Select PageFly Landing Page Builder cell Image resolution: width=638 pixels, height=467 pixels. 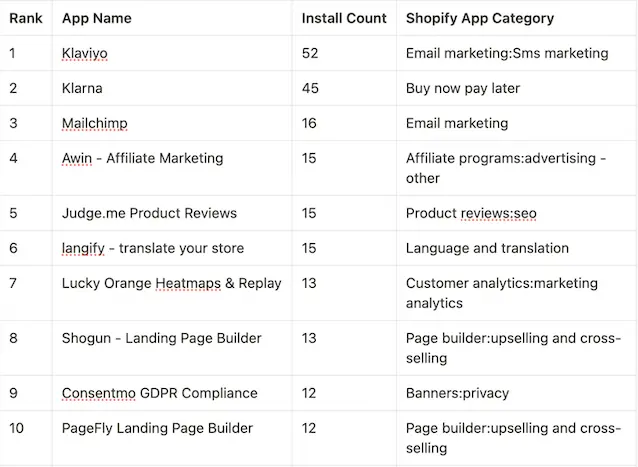point(172,438)
